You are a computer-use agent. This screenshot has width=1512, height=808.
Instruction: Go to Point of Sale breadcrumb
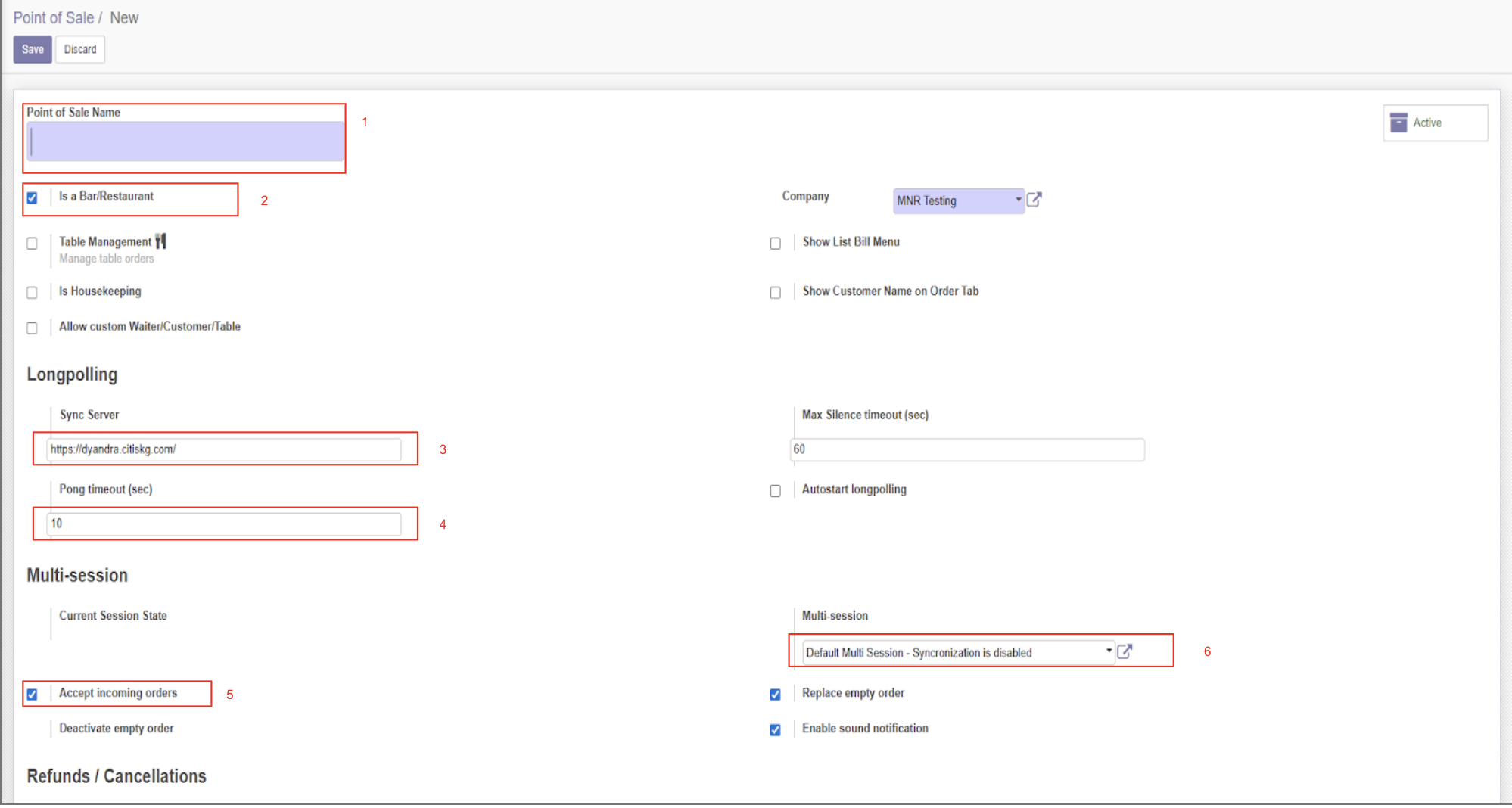click(53, 17)
